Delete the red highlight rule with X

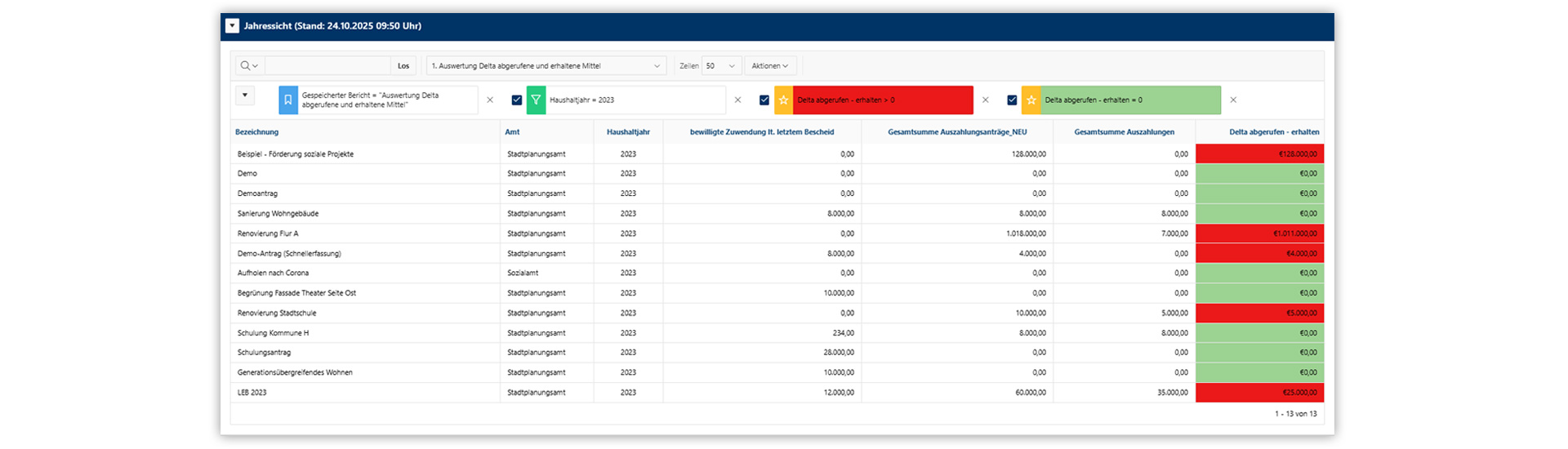[985, 100]
